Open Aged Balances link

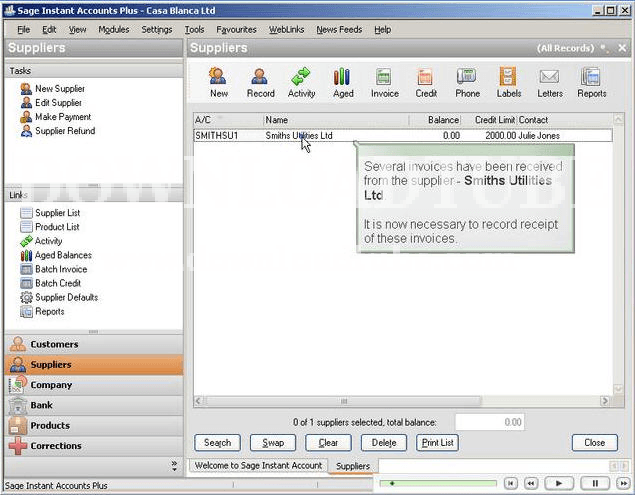pyautogui.click(x=56, y=255)
